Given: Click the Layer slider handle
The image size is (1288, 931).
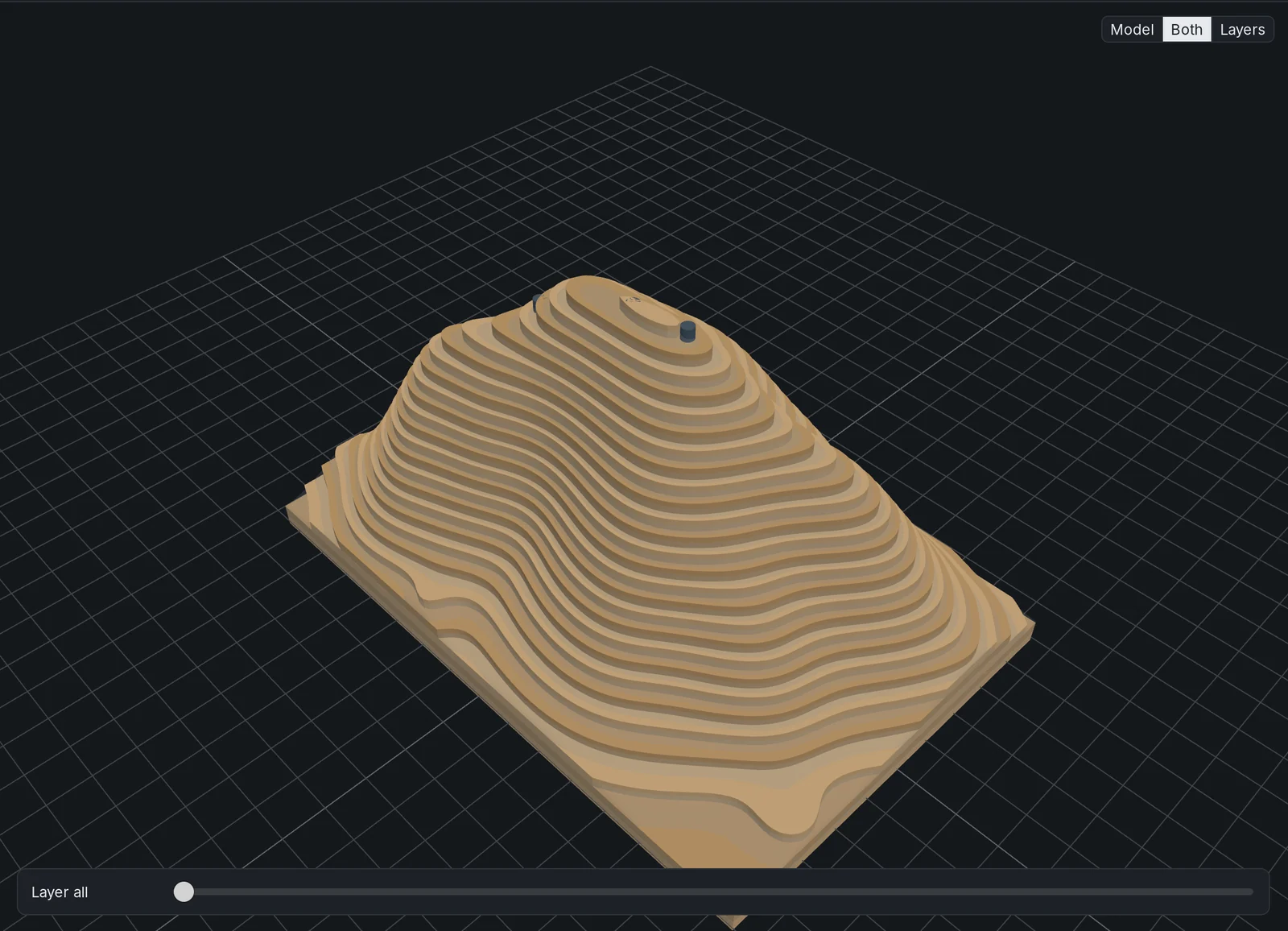Looking at the screenshot, I should (184, 892).
